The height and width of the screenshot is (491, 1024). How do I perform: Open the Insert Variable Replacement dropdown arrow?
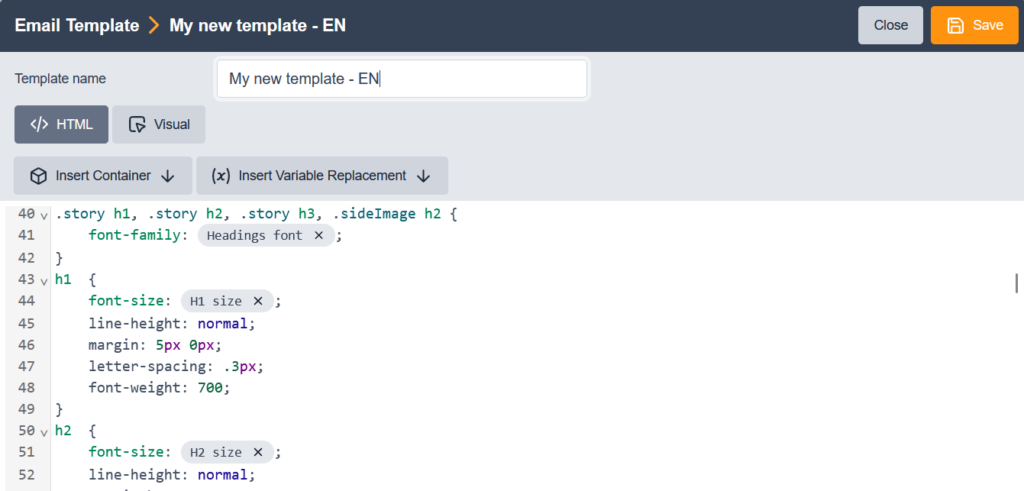click(423, 176)
